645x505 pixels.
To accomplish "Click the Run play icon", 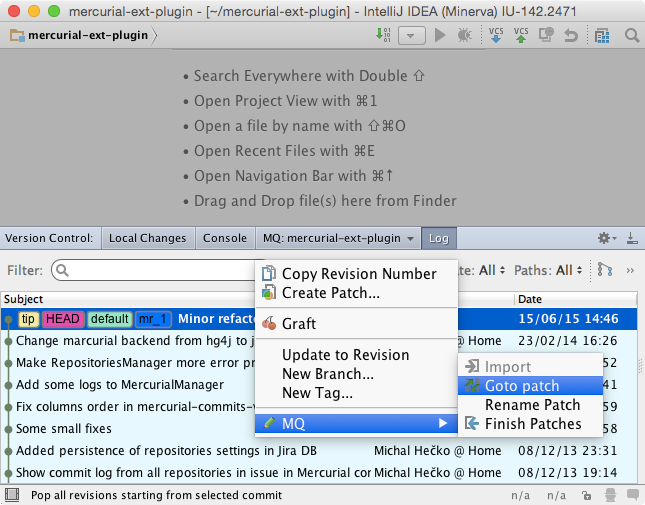I will click(440, 35).
